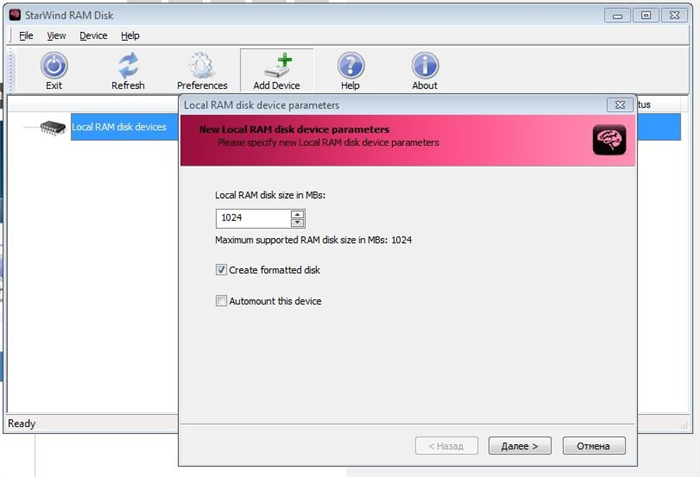Click the Local RAM disk size in MBs label
This screenshot has height=477, width=700.
270,195
